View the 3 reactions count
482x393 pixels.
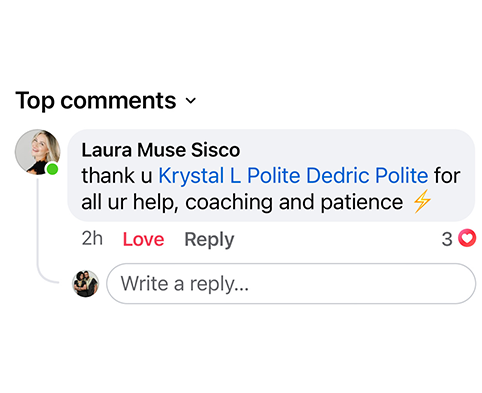click(x=447, y=239)
